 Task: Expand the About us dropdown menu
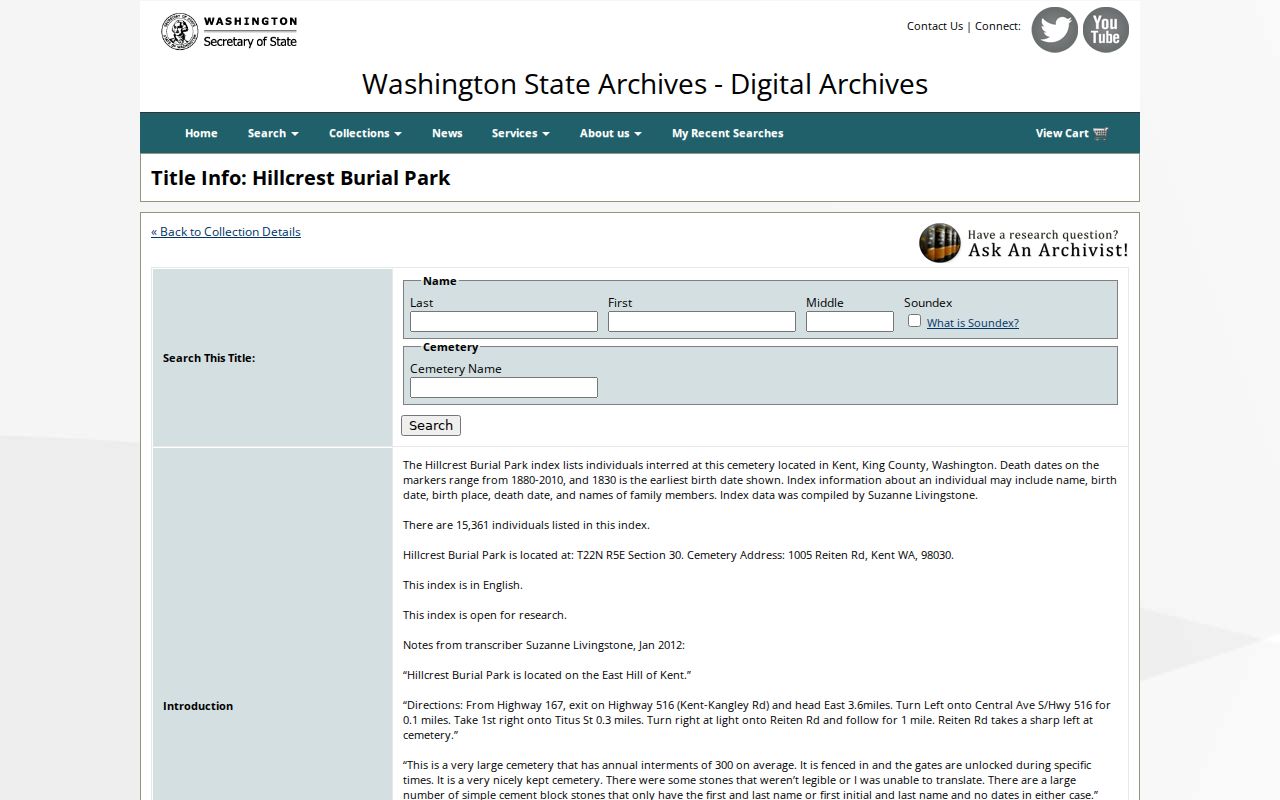click(610, 133)
